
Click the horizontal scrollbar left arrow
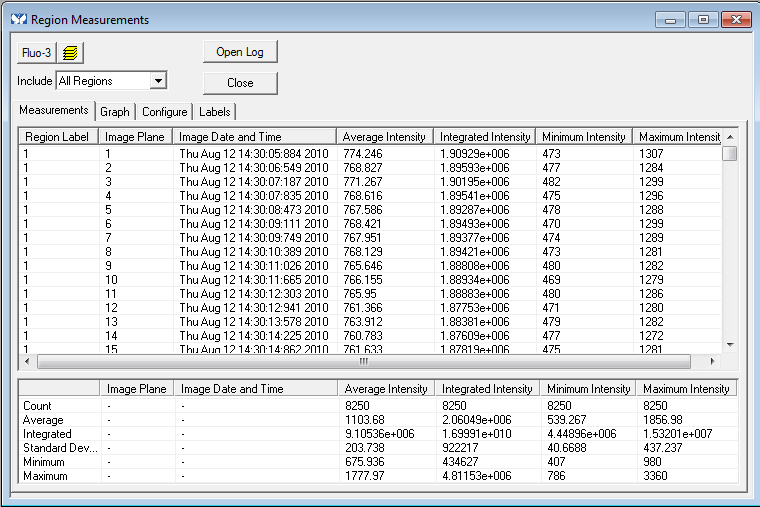pyautogui.click(x=28, y=361)
